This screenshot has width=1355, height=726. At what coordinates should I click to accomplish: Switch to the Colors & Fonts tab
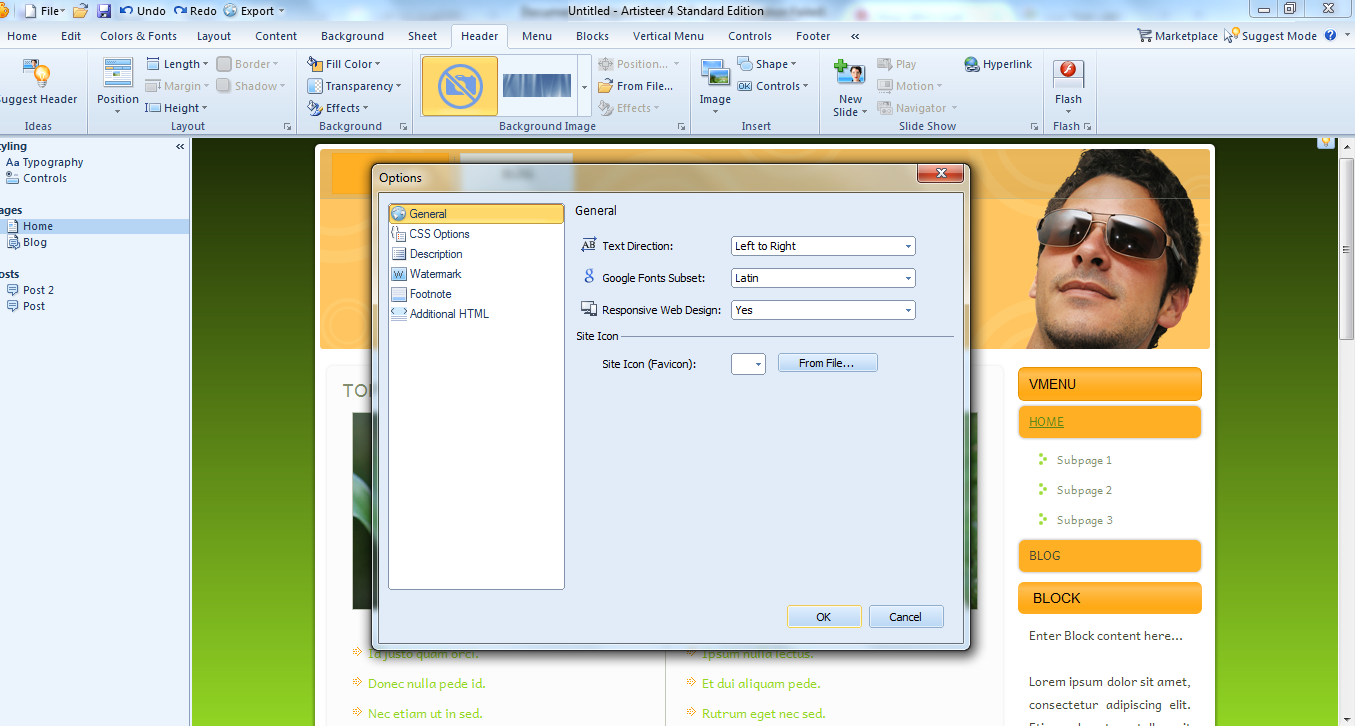point(138,36)
